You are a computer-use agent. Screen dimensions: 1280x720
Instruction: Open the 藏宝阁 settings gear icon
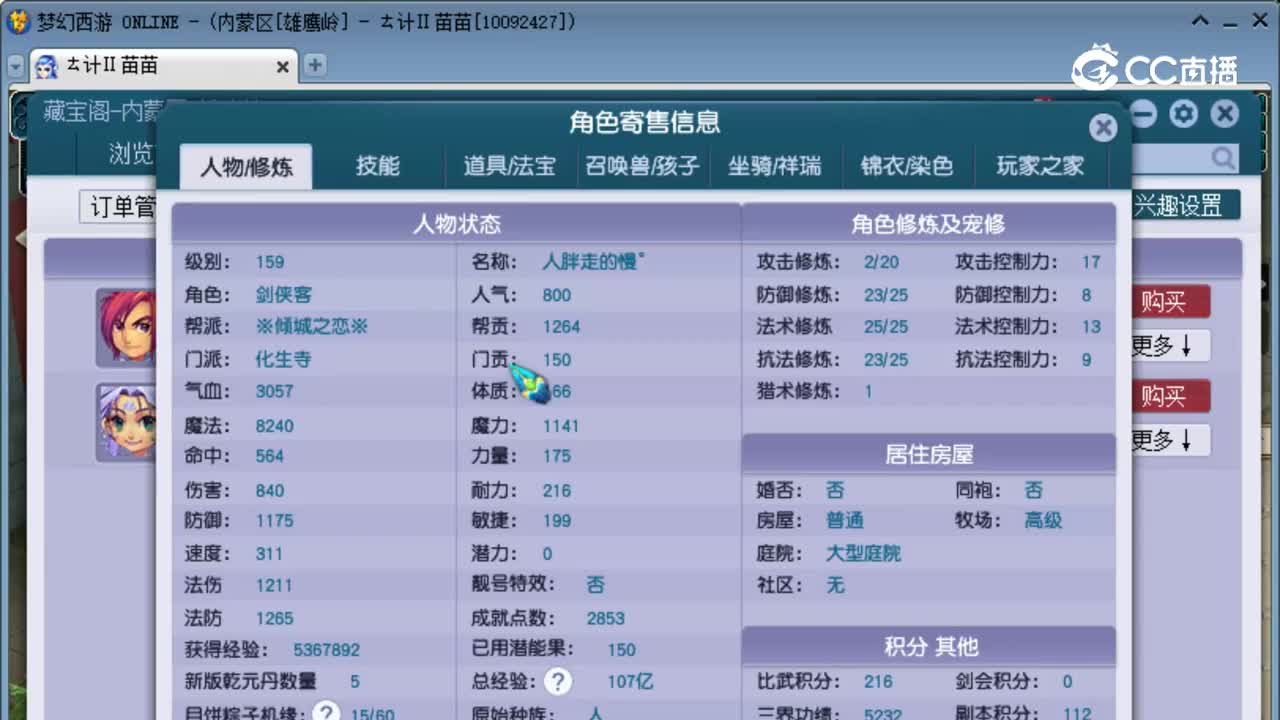pos(1183,114)
